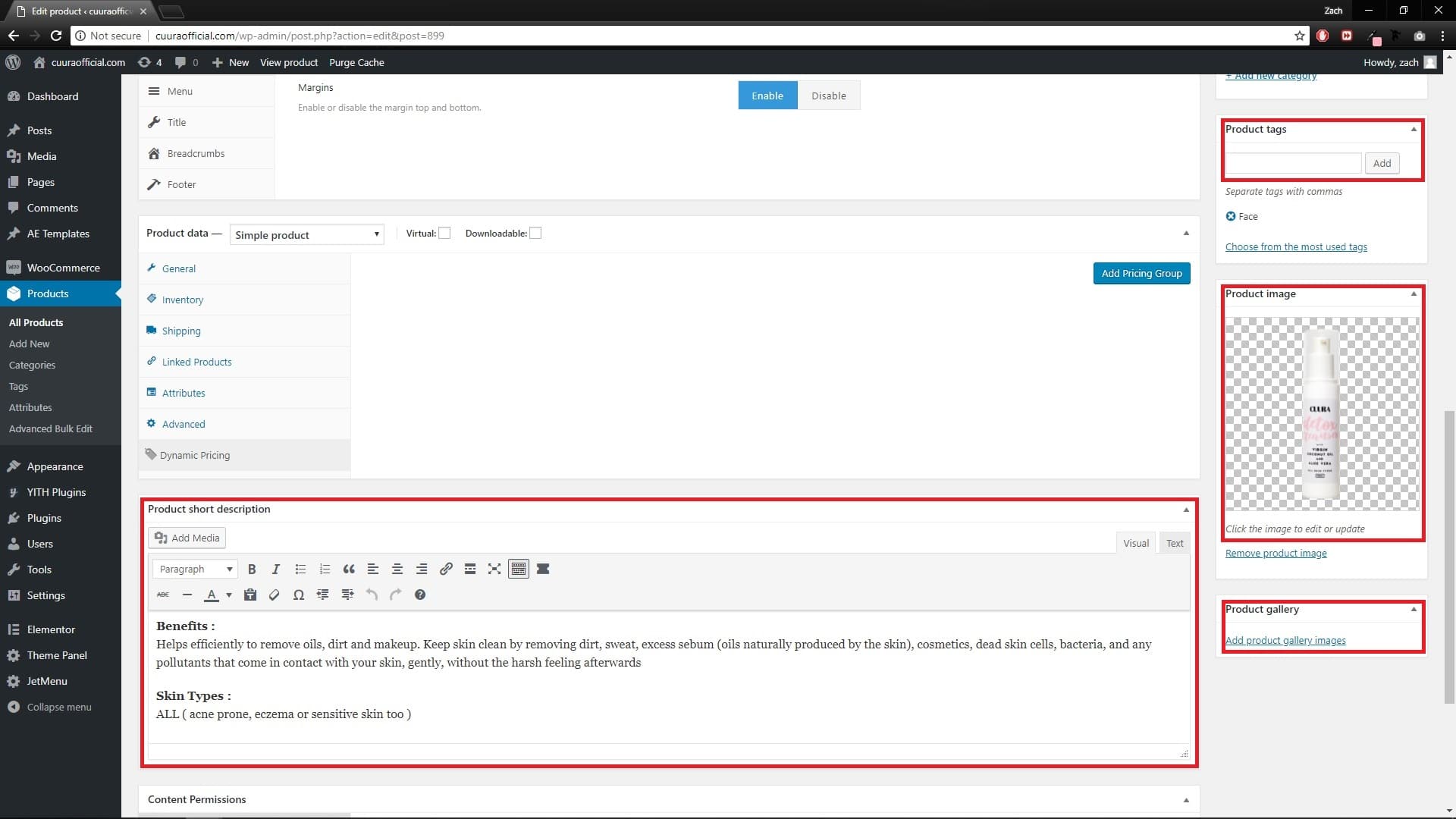1456x819 pixels.
Task: Click the coupon shortcode icon in editor toolbar
Action: point(543,569)
